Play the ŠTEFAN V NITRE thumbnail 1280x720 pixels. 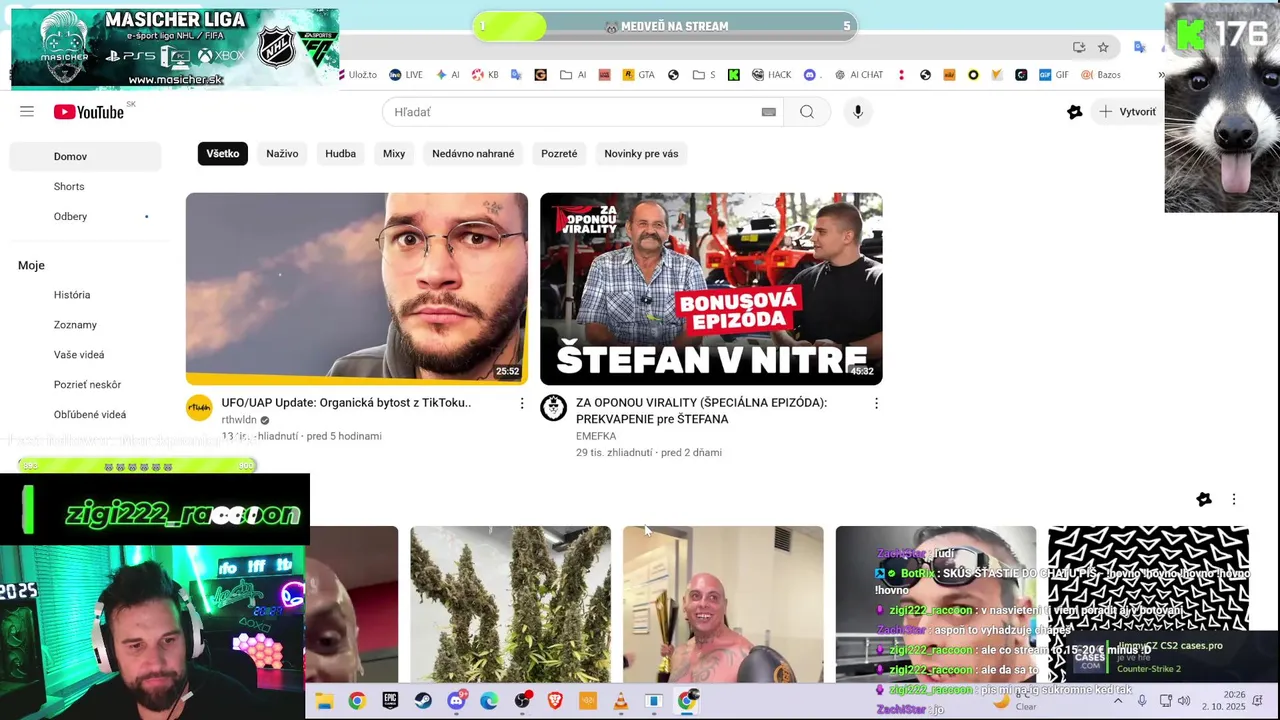click(x=711, y=289)
